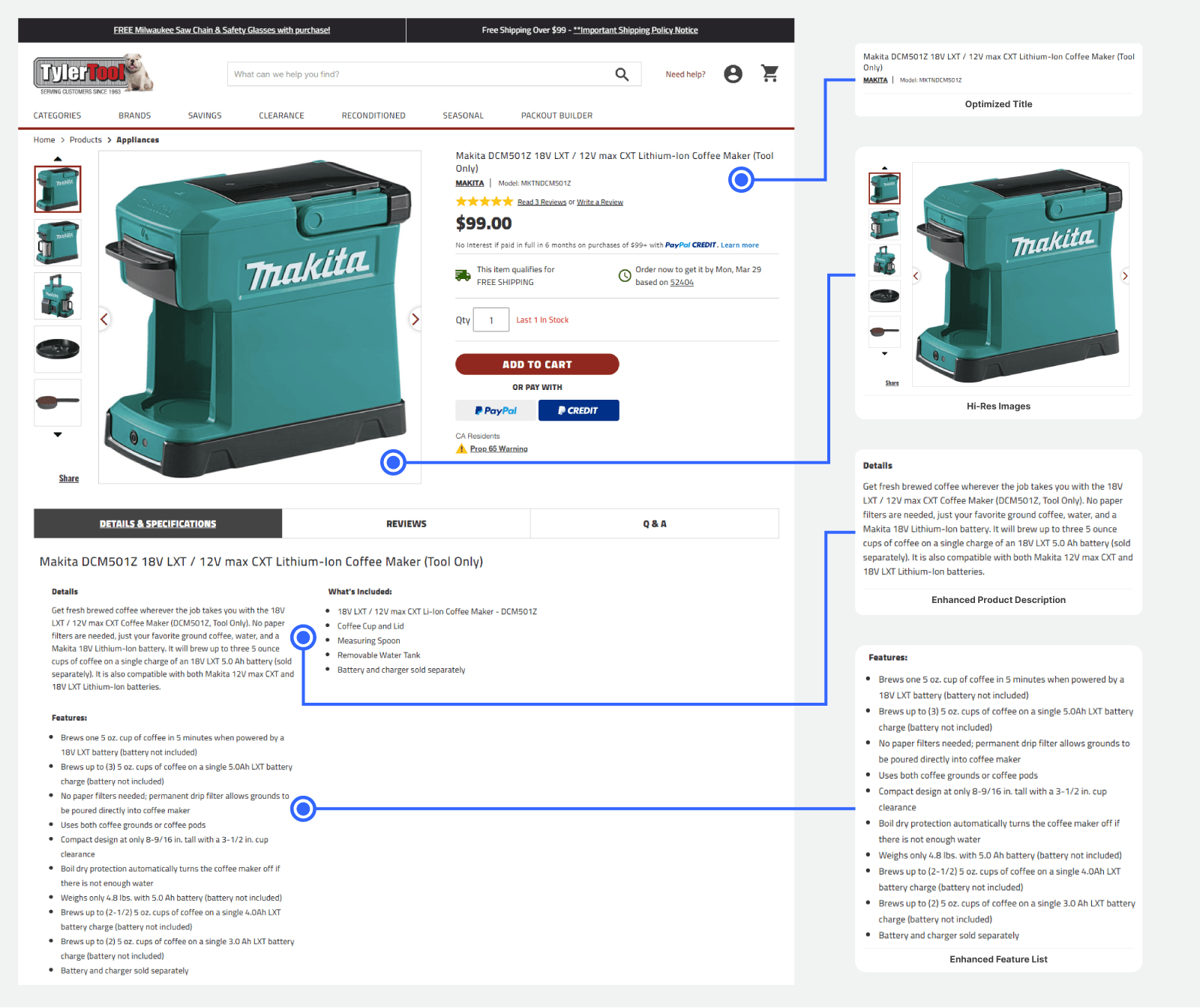
Task: Open Read 3 Reviews link
Action: tap(541, 202)
